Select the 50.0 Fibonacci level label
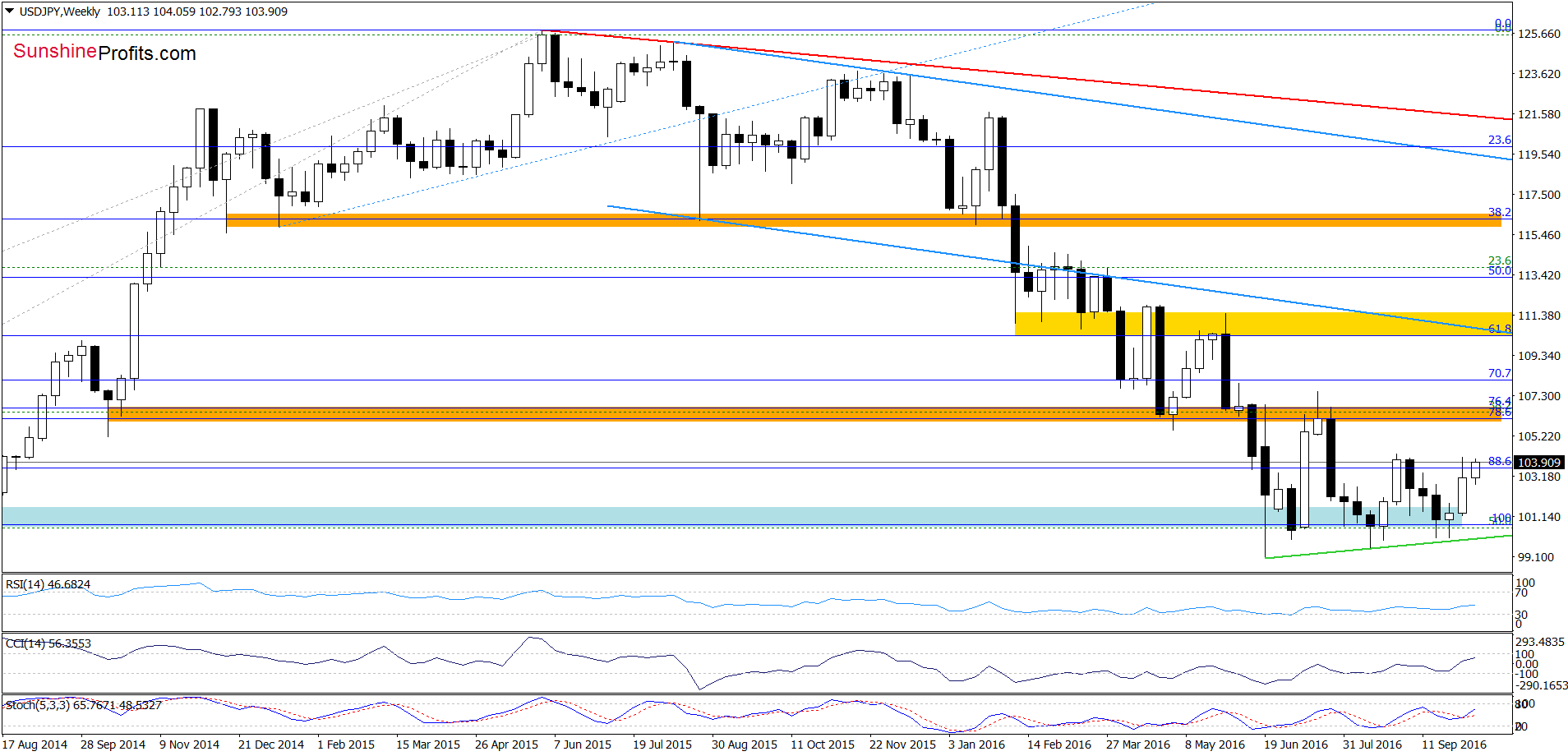The height and width of the screenshot is (756, 1568). pos(1499,270)
